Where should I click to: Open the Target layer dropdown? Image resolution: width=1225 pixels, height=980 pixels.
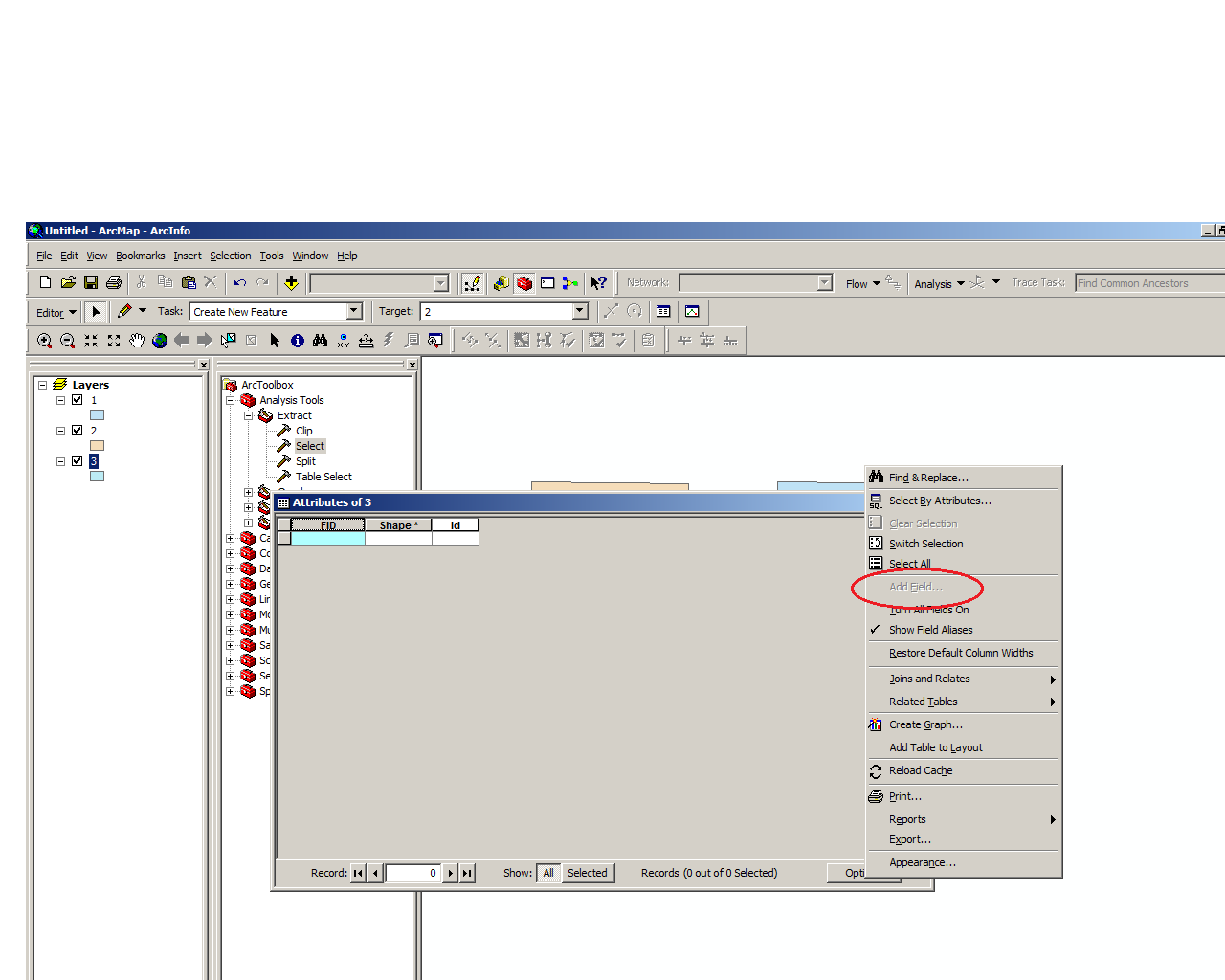(580, 312)
